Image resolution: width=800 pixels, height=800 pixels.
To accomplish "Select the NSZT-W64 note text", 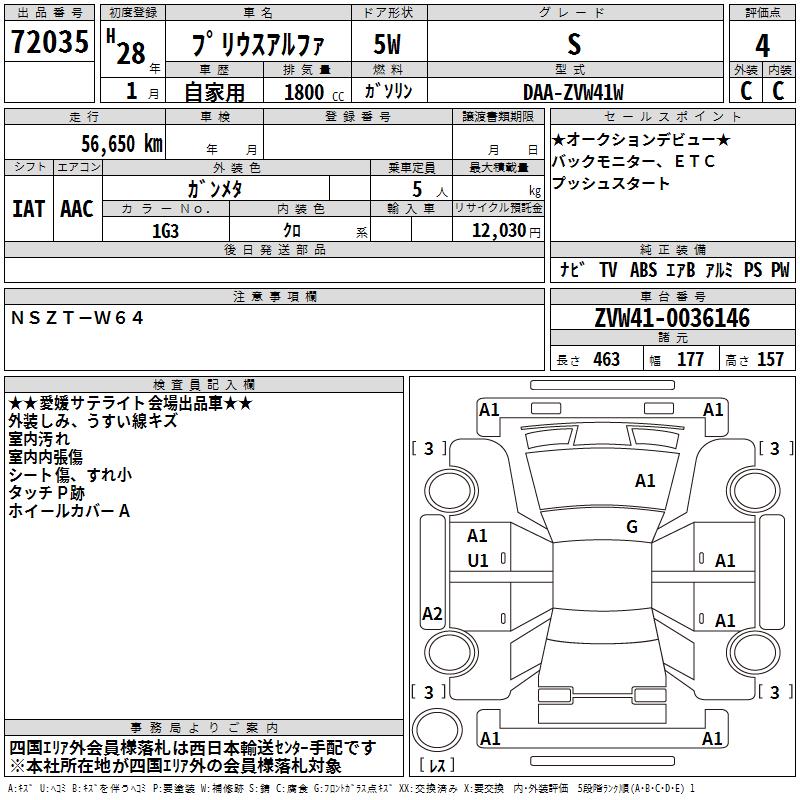I will [x=77, y=318].
